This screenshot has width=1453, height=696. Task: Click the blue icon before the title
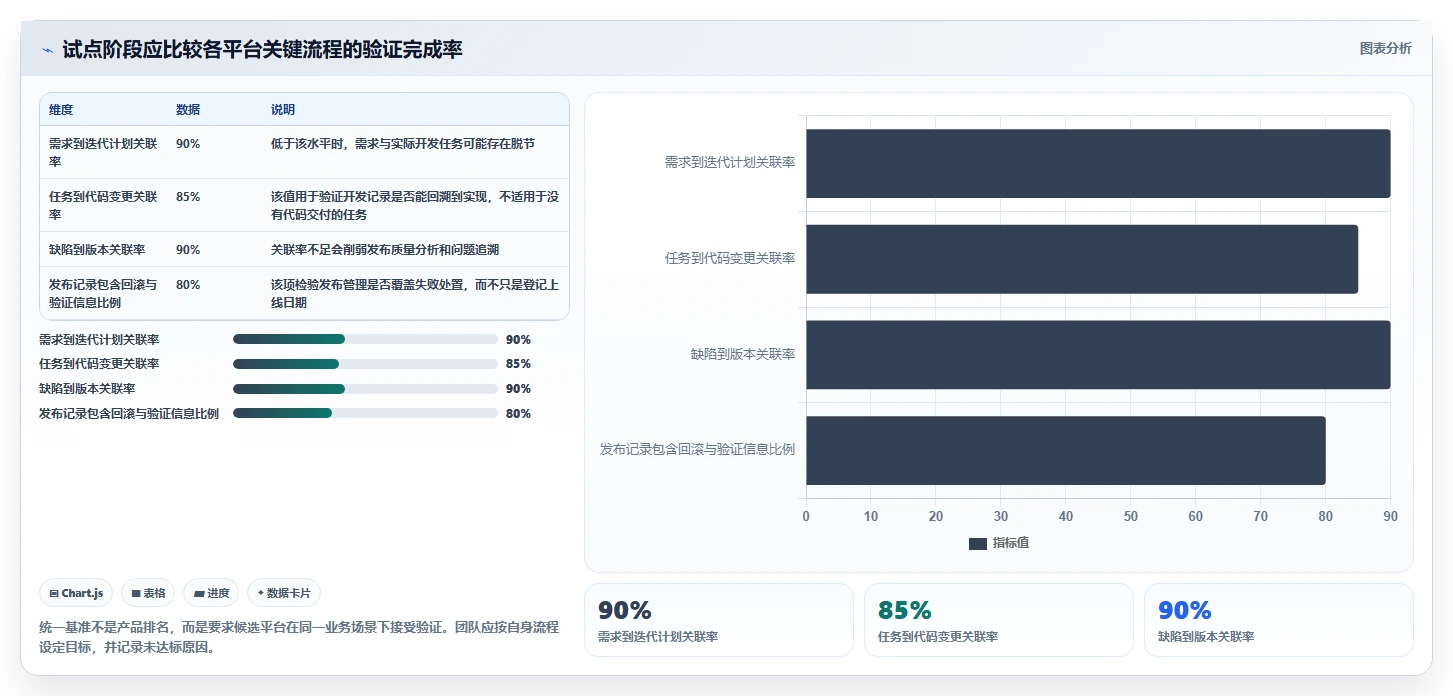[x=47, y=50]
